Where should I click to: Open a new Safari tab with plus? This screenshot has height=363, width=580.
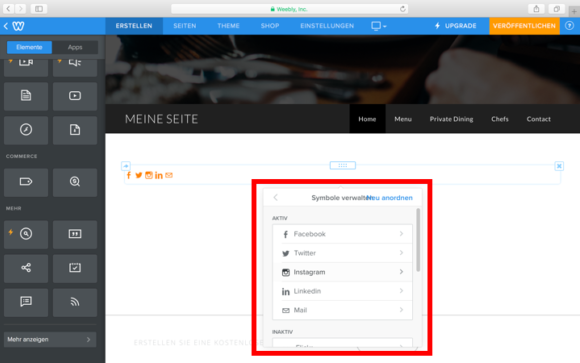click(x=574, y=12)
